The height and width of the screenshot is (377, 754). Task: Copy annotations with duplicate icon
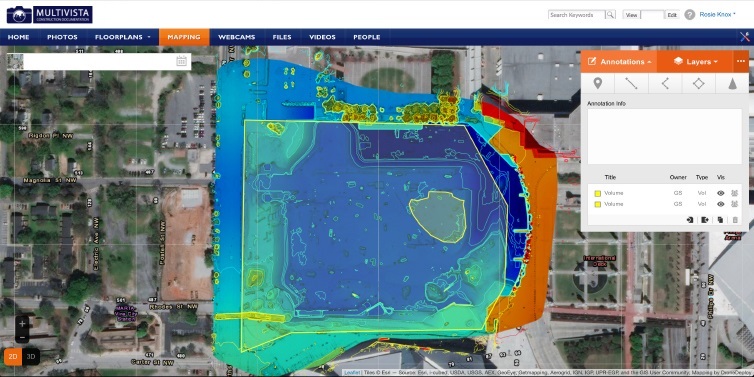720,220
